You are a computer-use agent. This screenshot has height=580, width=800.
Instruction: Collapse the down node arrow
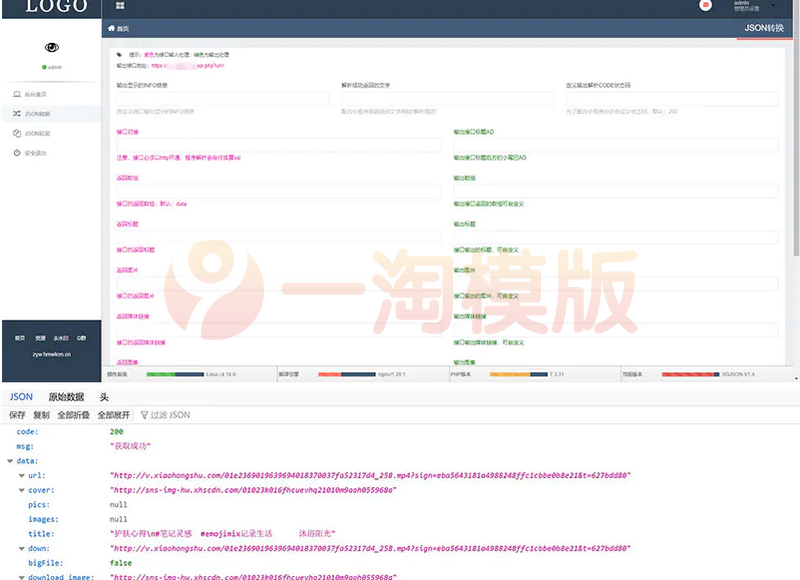tap(21, 549)
